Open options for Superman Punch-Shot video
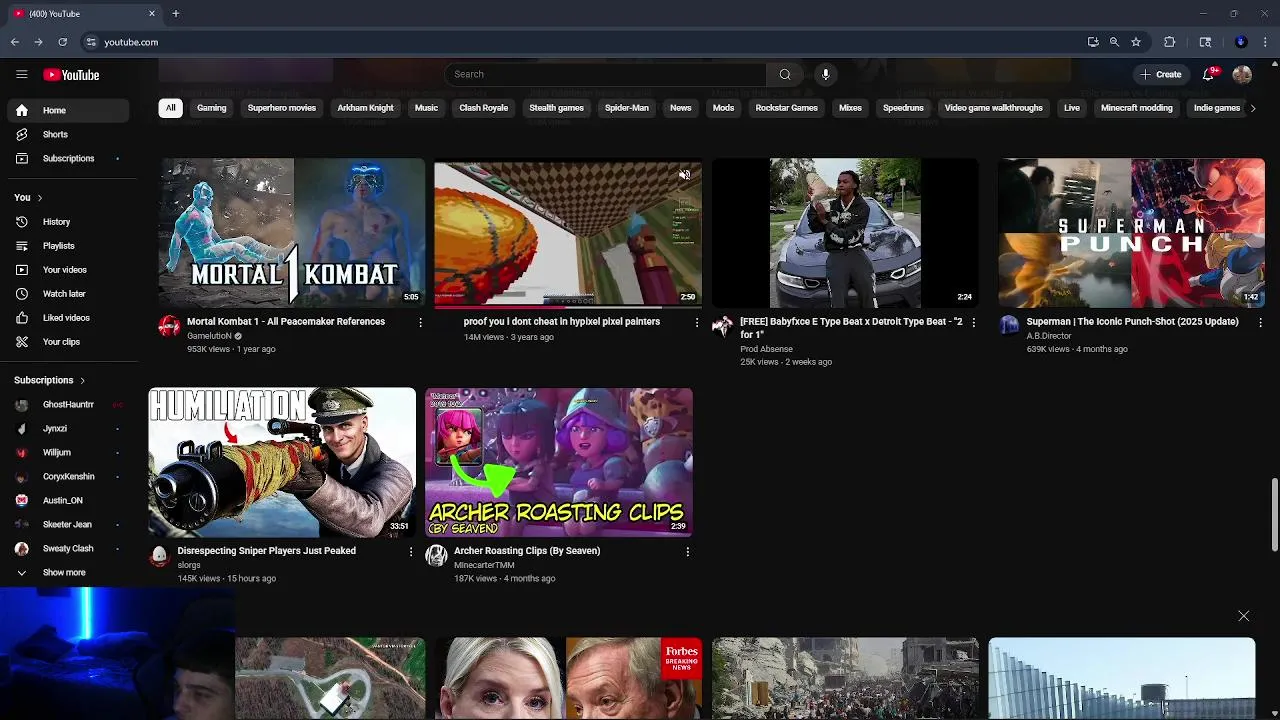 pyautogui.click(x=1260, y=322)
